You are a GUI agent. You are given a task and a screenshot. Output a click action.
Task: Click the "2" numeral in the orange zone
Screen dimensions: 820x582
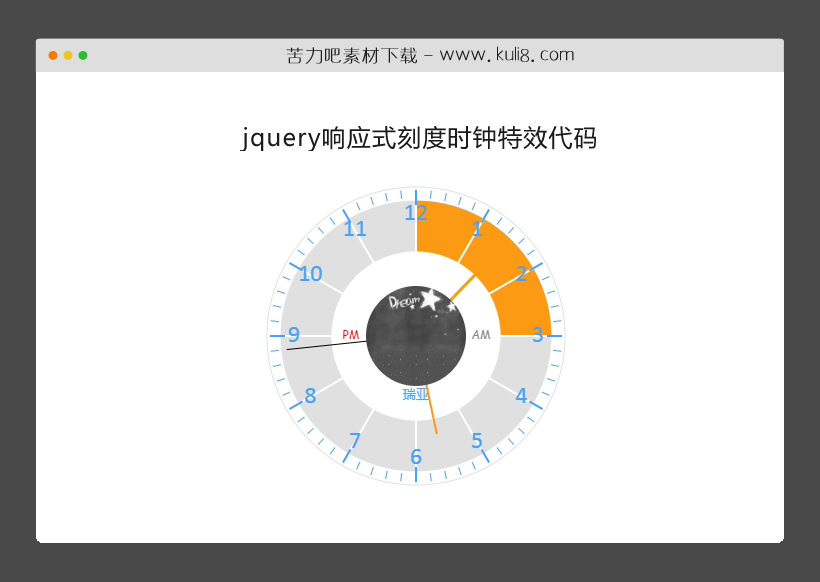point(521,273)
